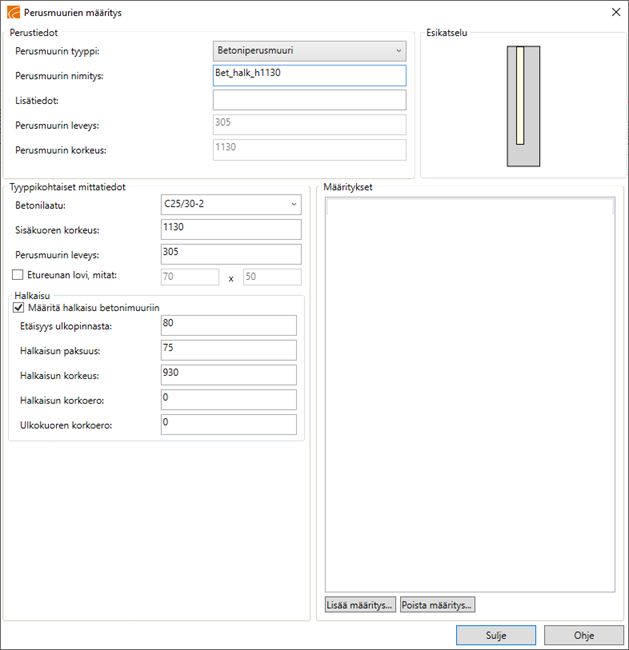Enable the Etureunan lovi checkbox
Screen dimensions: 629x650
tap(16, 277)
